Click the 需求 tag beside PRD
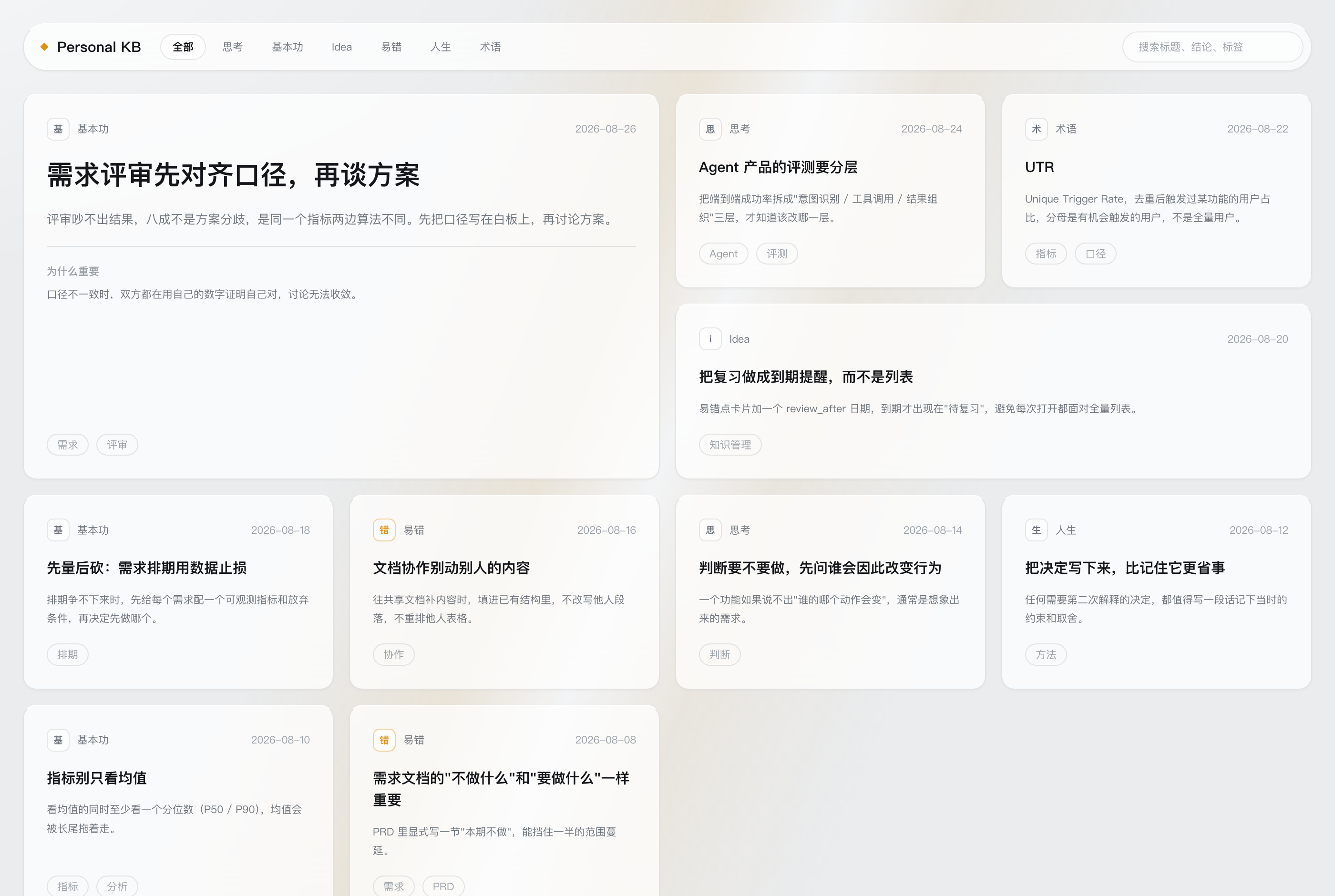This screenshot has height=896, width=1335. (394, 886)
